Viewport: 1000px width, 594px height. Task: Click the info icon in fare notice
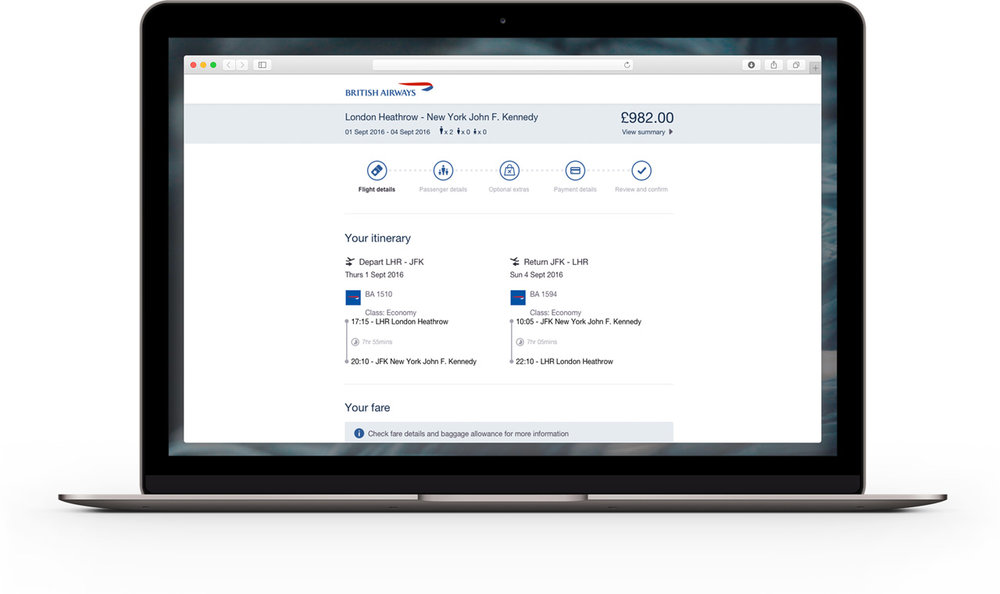pos(359,433)
